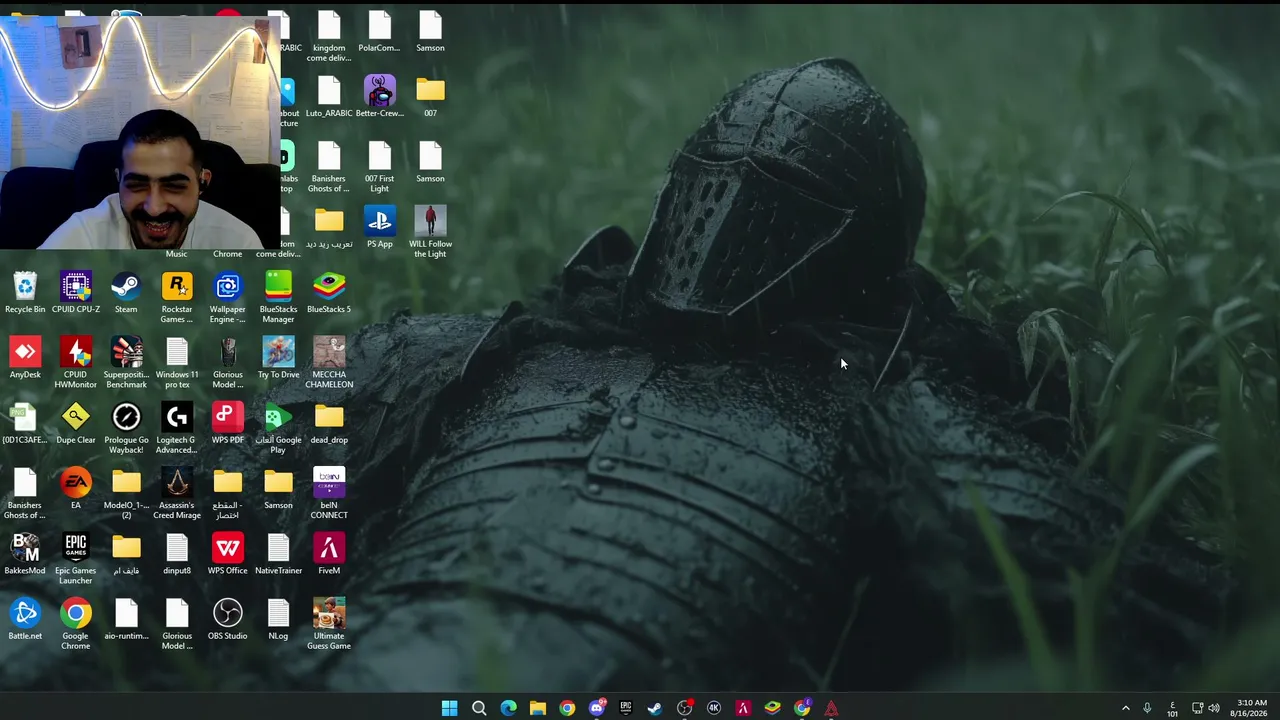
Task: Select the WPS Office desktop icon
Action: 228,554
